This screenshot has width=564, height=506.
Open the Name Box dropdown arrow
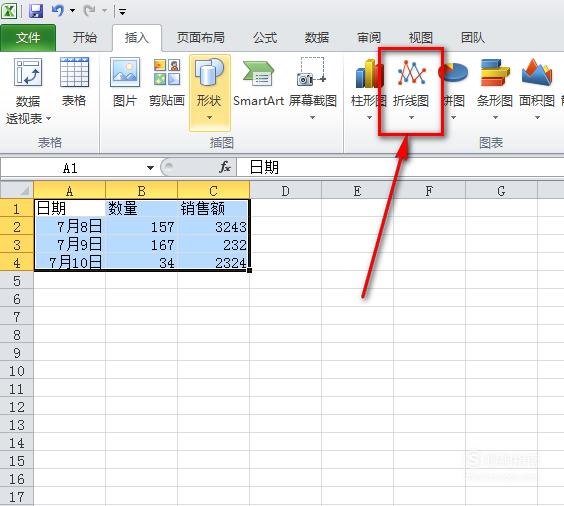[150, 168]
